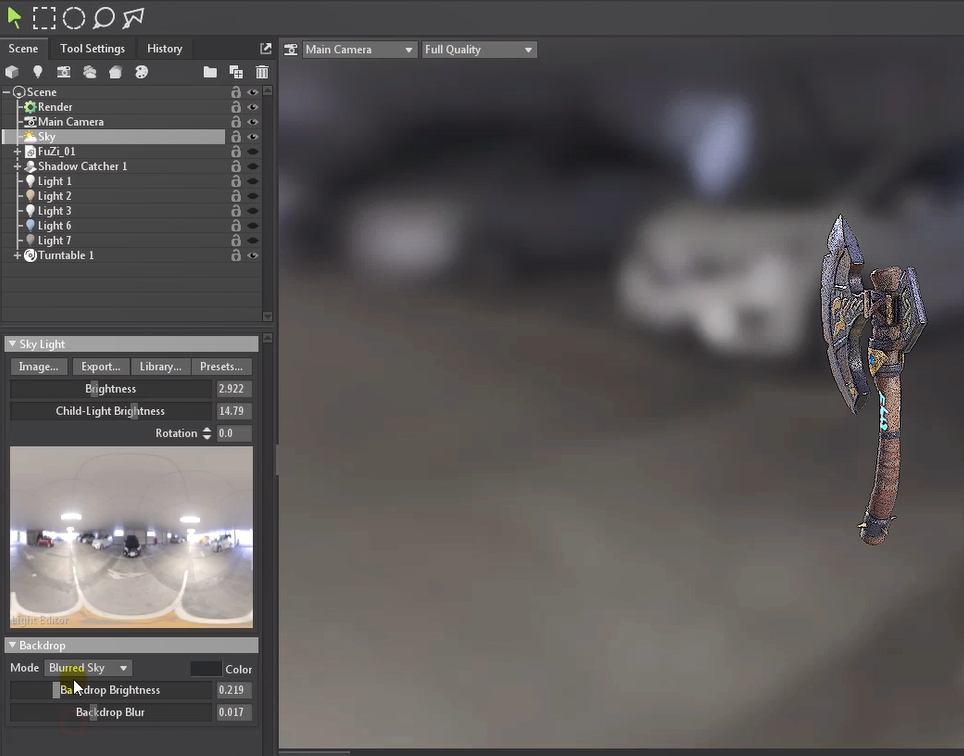Click the Library... button
Image resolution: width=964 pixels, height=756 pixels.
point(160,367)
